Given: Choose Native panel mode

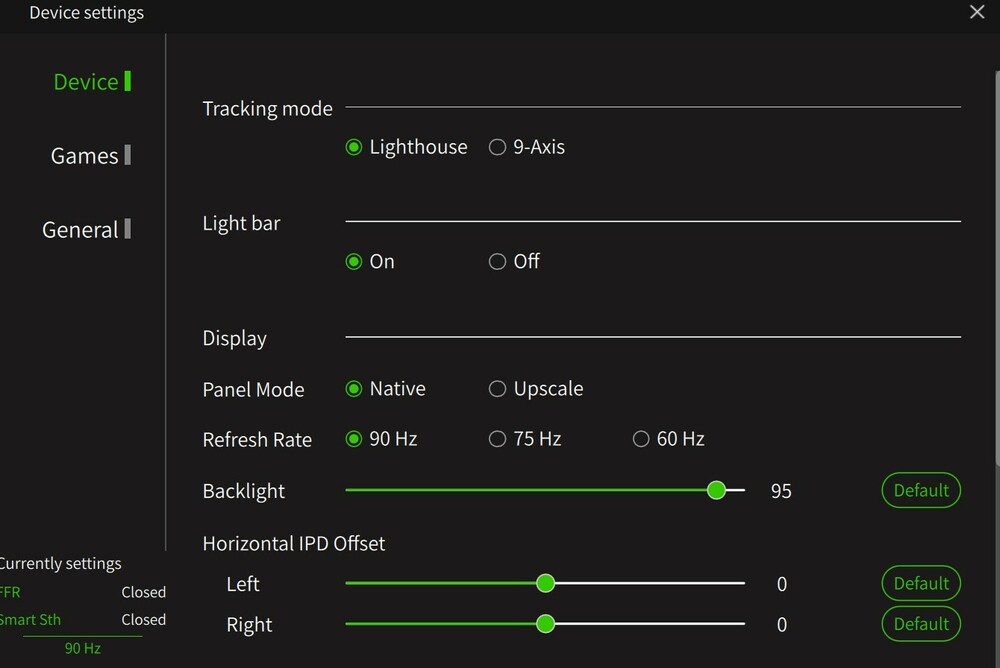Looking at the screenshot, I should tap(354, 389).
